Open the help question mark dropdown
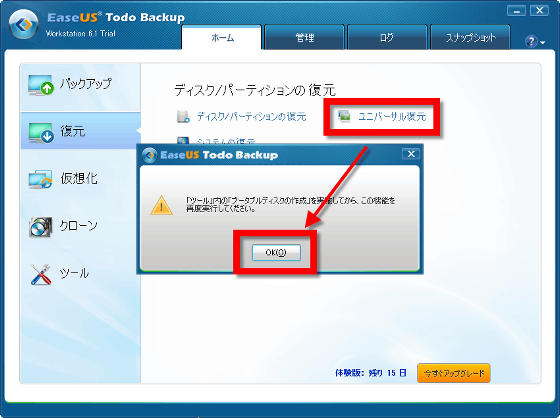The width and height of the screenshot is (560, 418). point(535,41)
